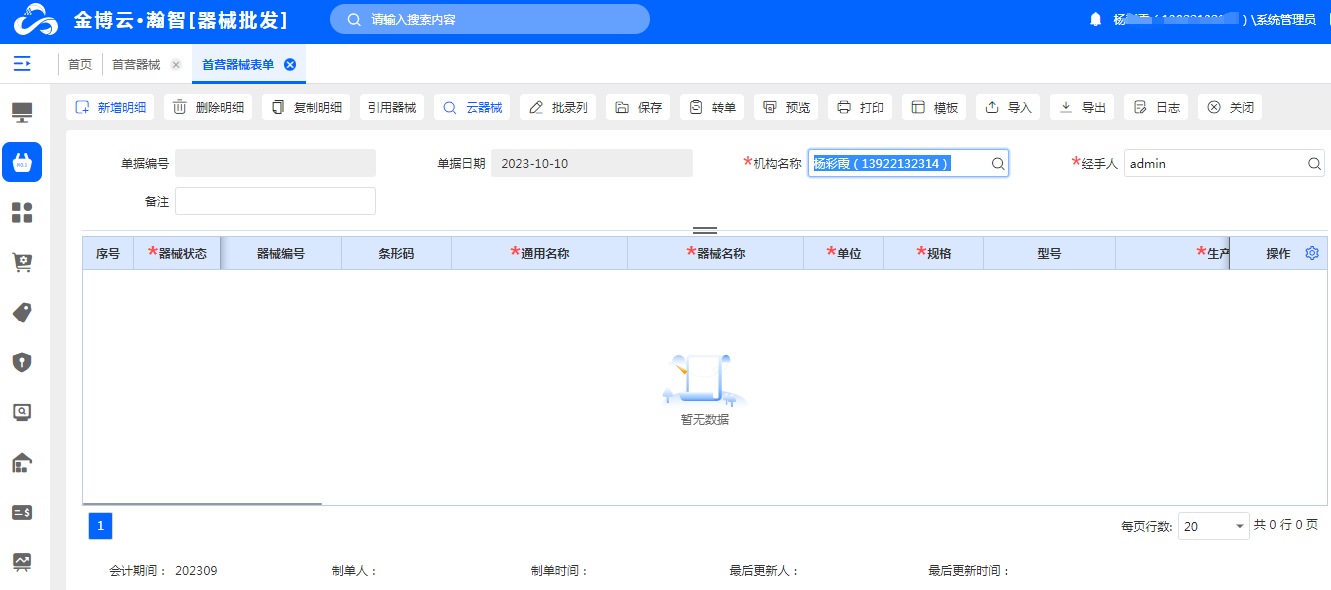Open the shield security sidebar icon
Image resolution: width=1331 pixels, height=590 pixels.
[x=22, y=362]
